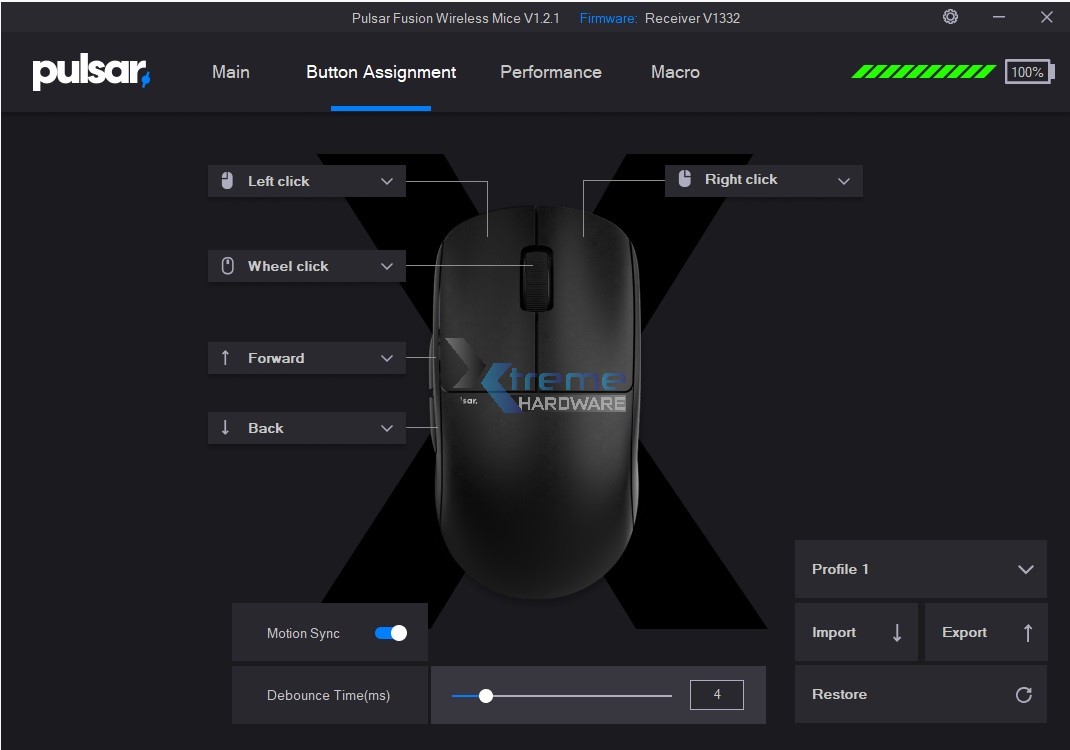Viewport: 1070px width, 750px height.
Task: Click the battery level indicator
Action: coord(1028,71)
